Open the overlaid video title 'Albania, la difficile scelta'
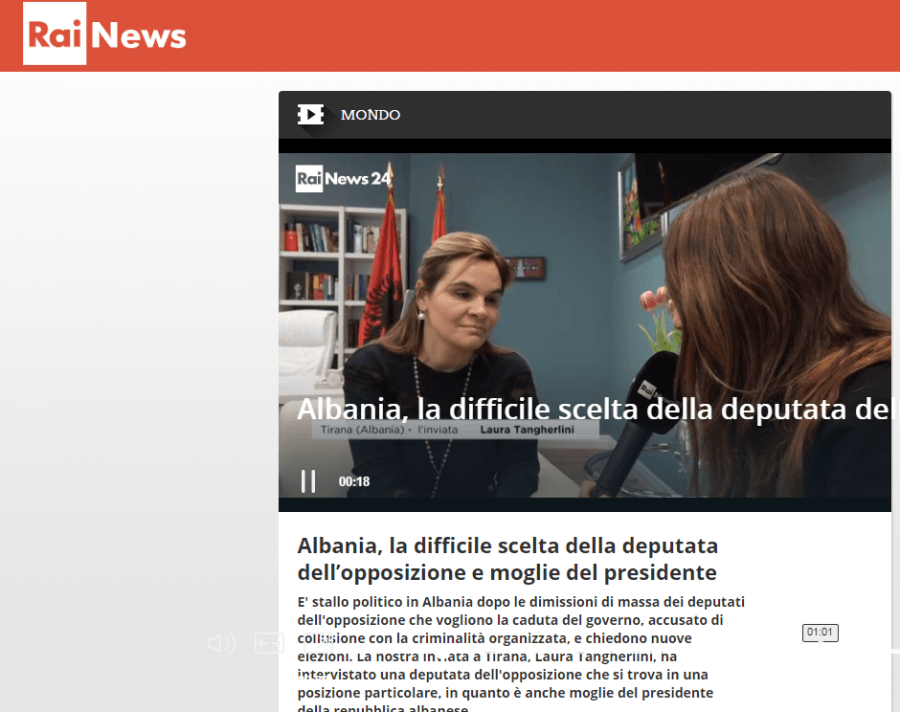 (594, 409)
